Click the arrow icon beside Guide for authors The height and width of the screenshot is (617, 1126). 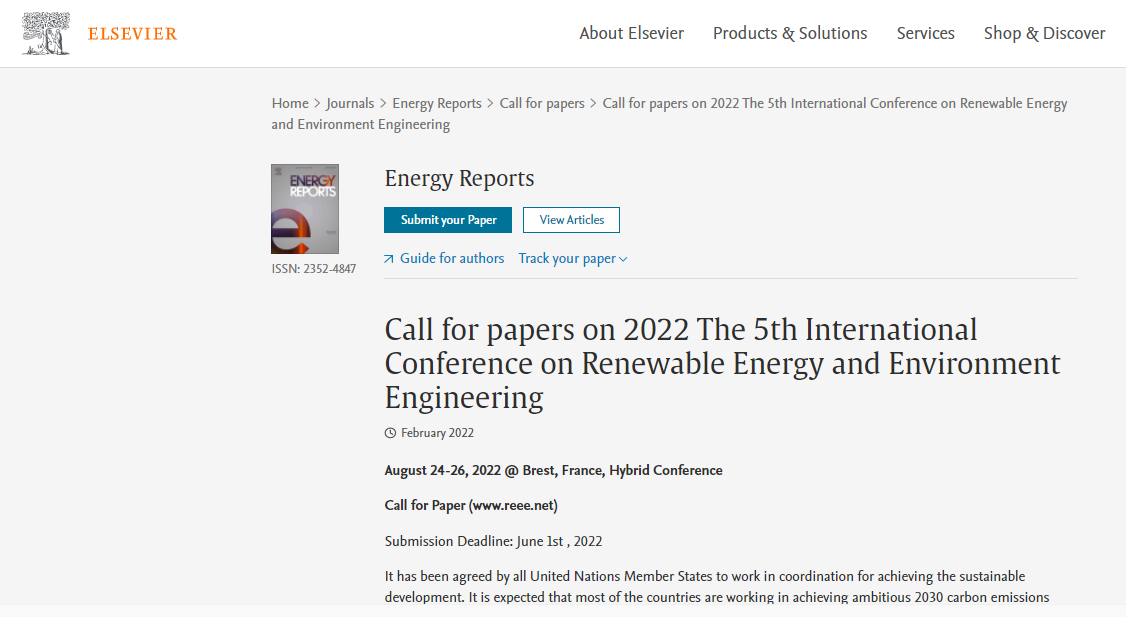388,259
